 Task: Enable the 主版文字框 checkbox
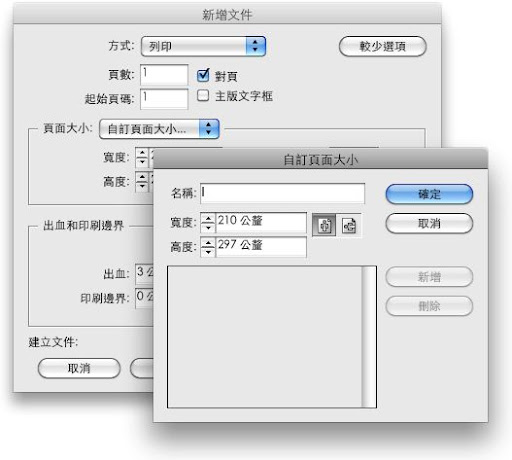(203, 96)
